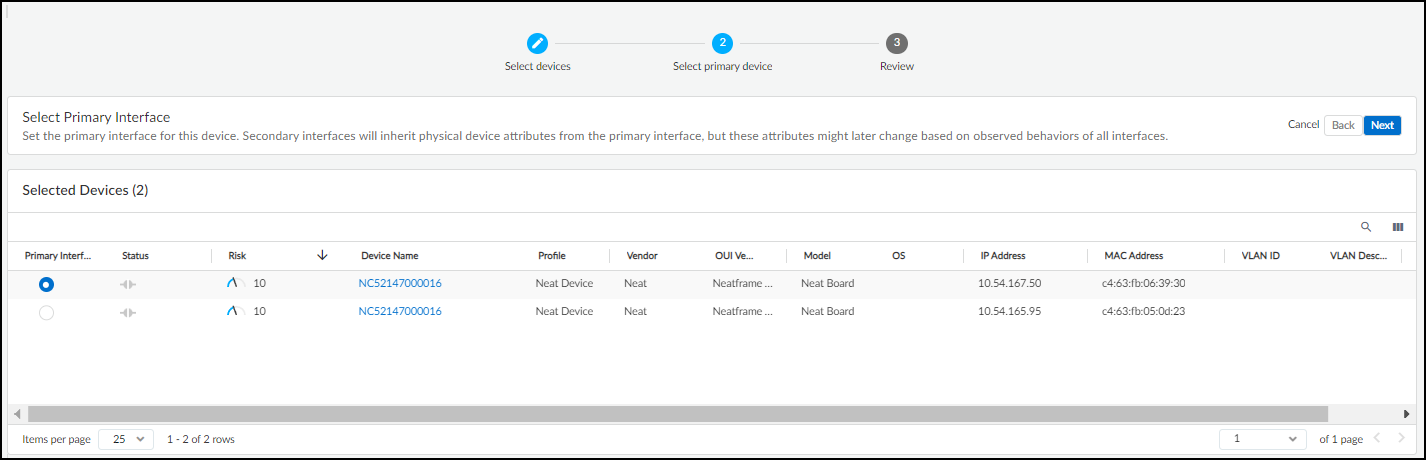Image resolution: width=1426 pixels, height=460 pixels.
Task: Select primary interface radio for 10.54.165.95
Action: tap(46, 313)
